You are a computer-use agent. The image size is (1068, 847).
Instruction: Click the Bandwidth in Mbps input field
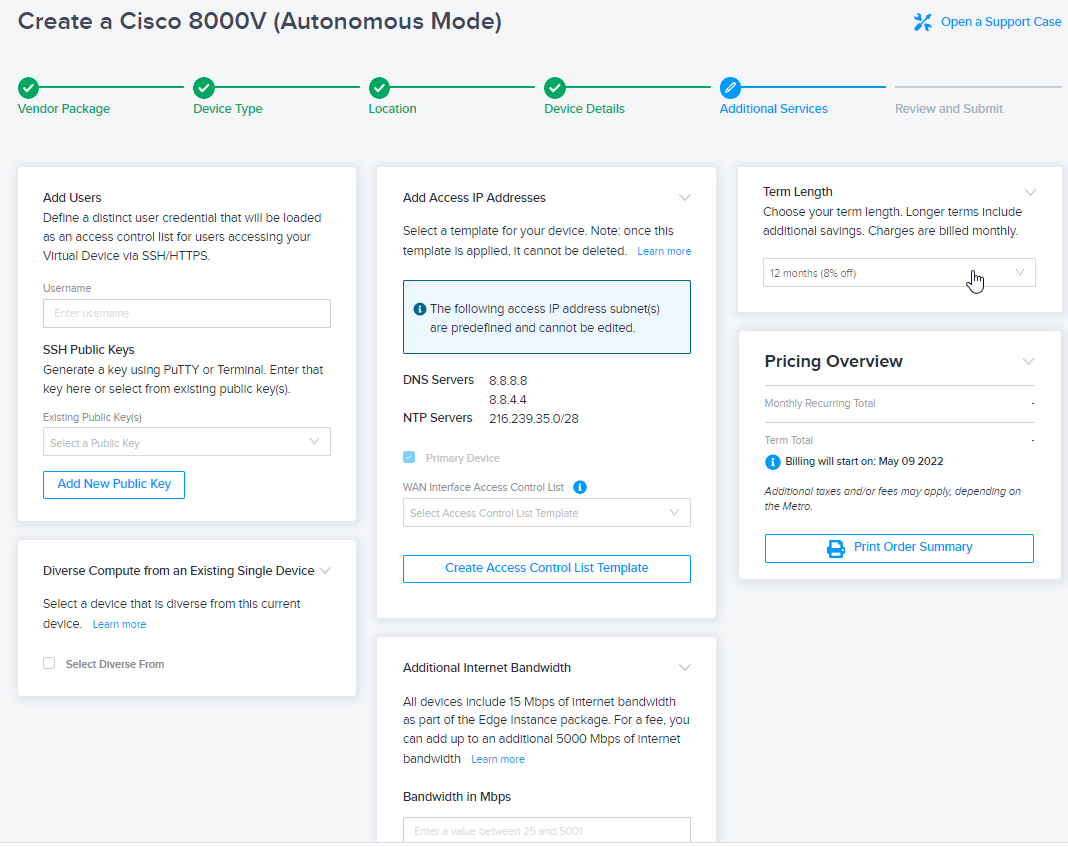click(x=546, y=830)
